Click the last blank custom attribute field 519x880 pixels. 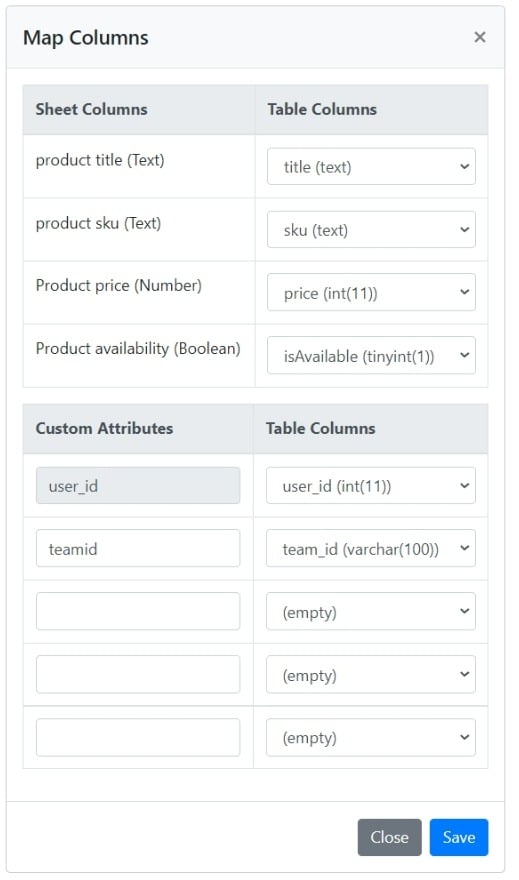click(138, 737)
